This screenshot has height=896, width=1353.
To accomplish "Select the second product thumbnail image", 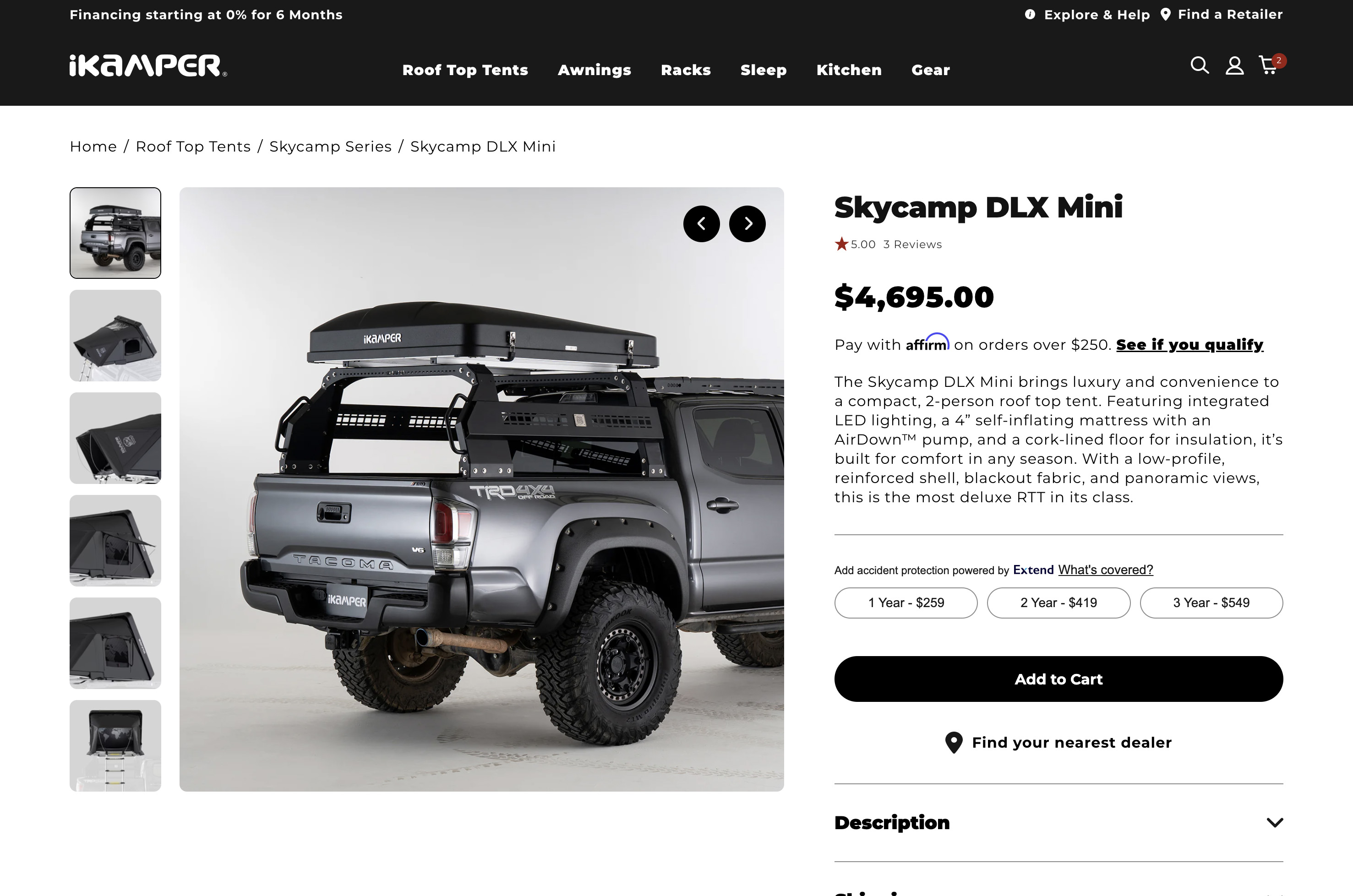I will point(115,336).
